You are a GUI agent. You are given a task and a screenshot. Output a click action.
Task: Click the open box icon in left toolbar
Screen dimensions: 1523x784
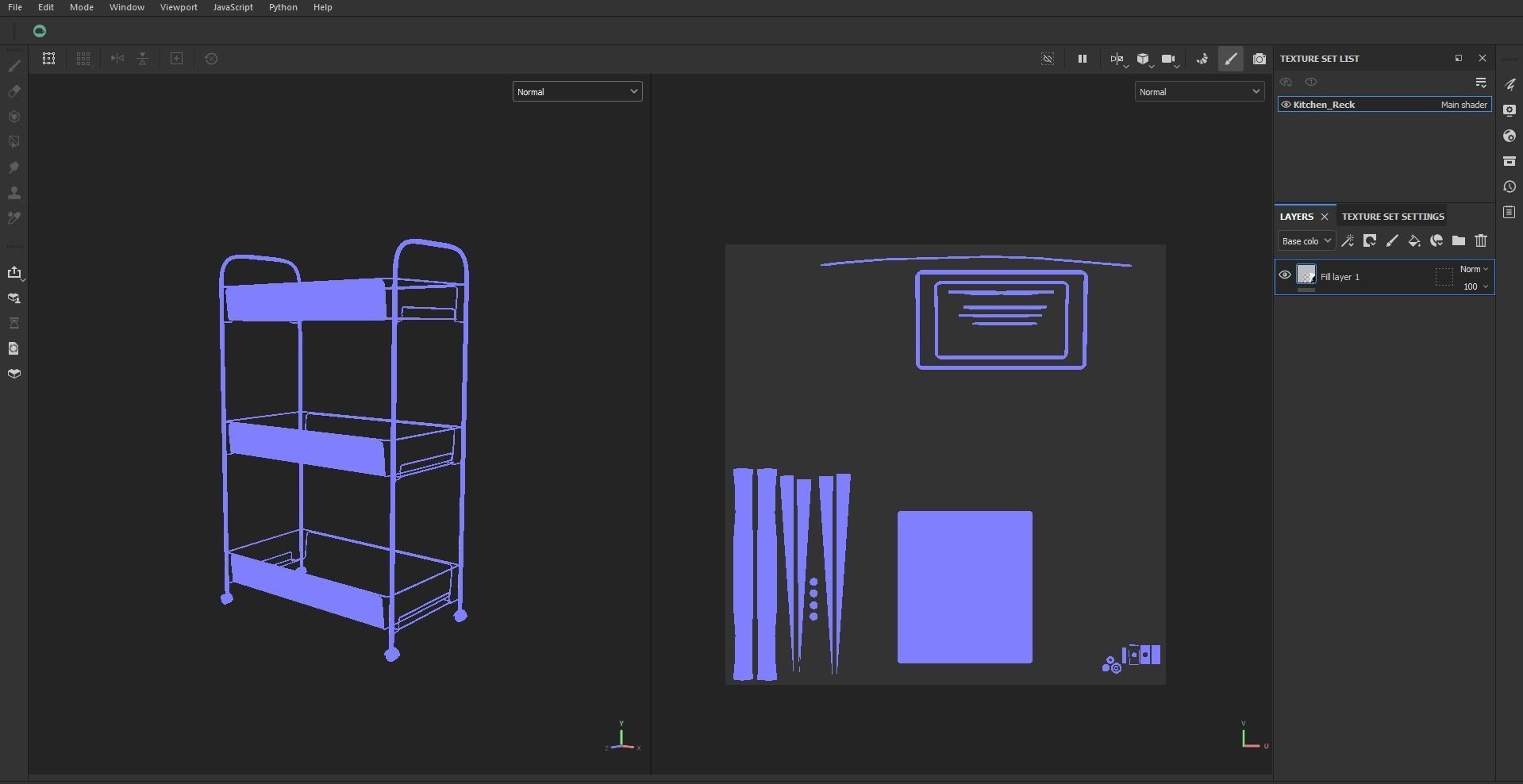tap(13, 374)
